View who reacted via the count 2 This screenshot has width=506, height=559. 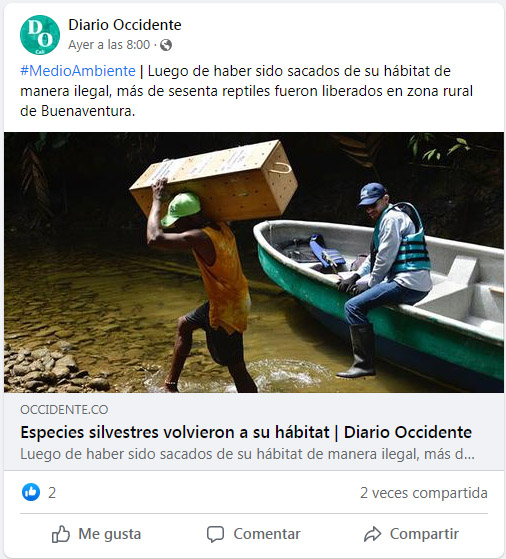coord(52,493)
